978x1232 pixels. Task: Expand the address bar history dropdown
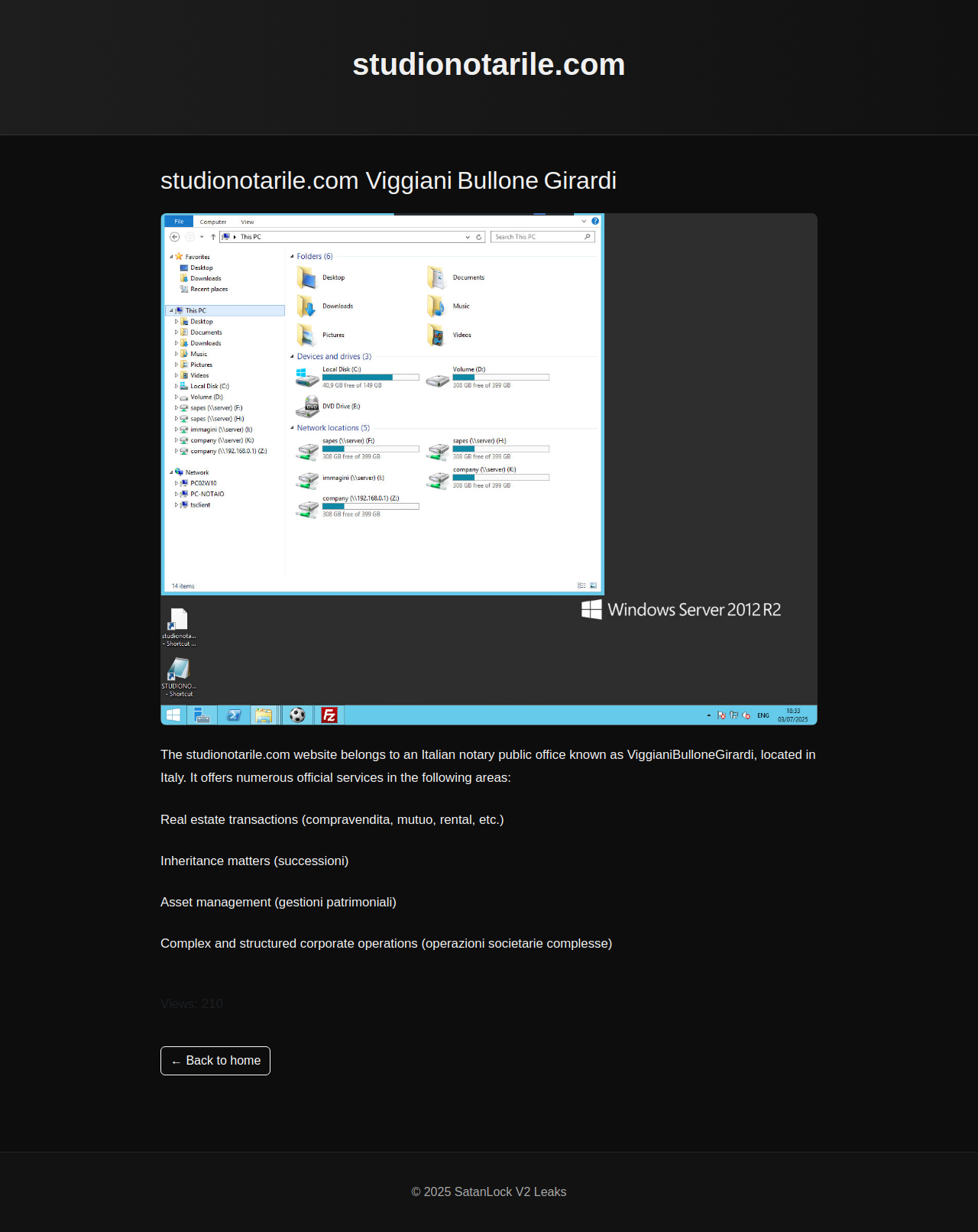[468, 237]
